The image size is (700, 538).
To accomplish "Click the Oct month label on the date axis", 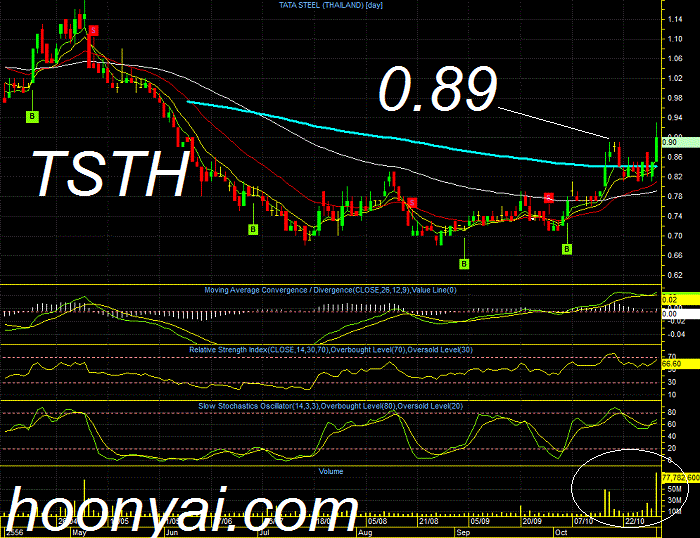I will tap(561, 533).
